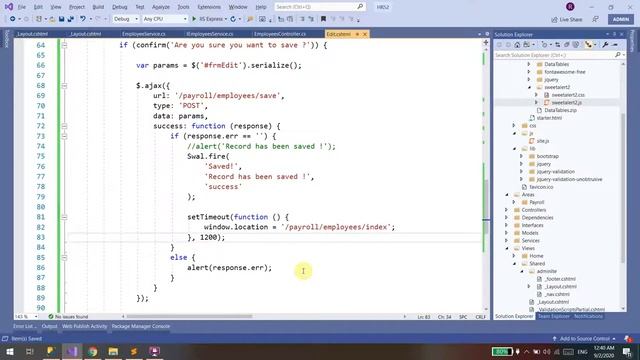
Task: Click the ADMIN button
Action: pyautogui.click(x=621, y=19)
